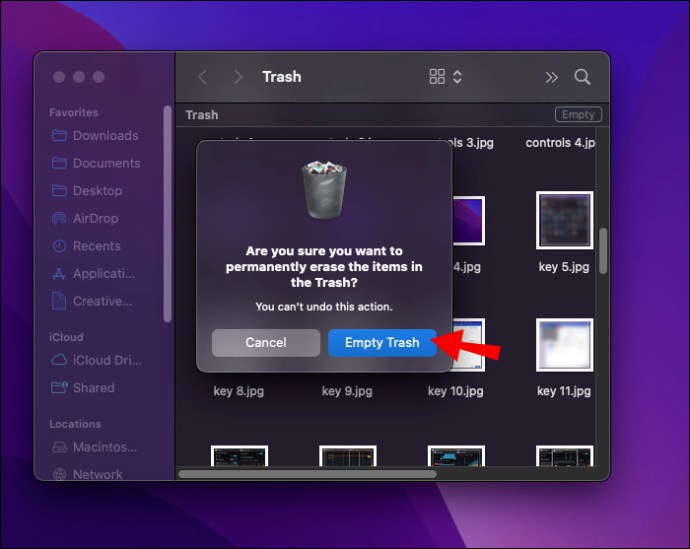Click the Locations section header
This screenshot has width=690, height=549.
pyautogui.click(x=75, y=424)
